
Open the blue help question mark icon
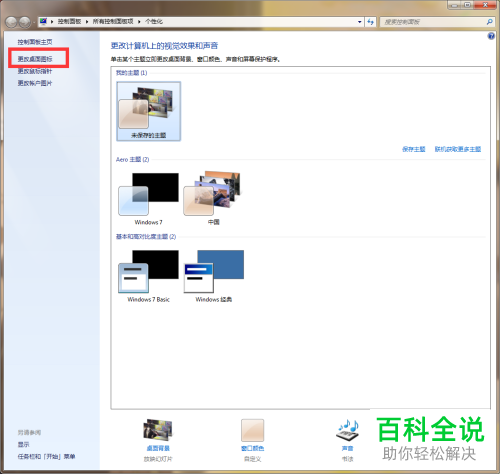(491, 36)
